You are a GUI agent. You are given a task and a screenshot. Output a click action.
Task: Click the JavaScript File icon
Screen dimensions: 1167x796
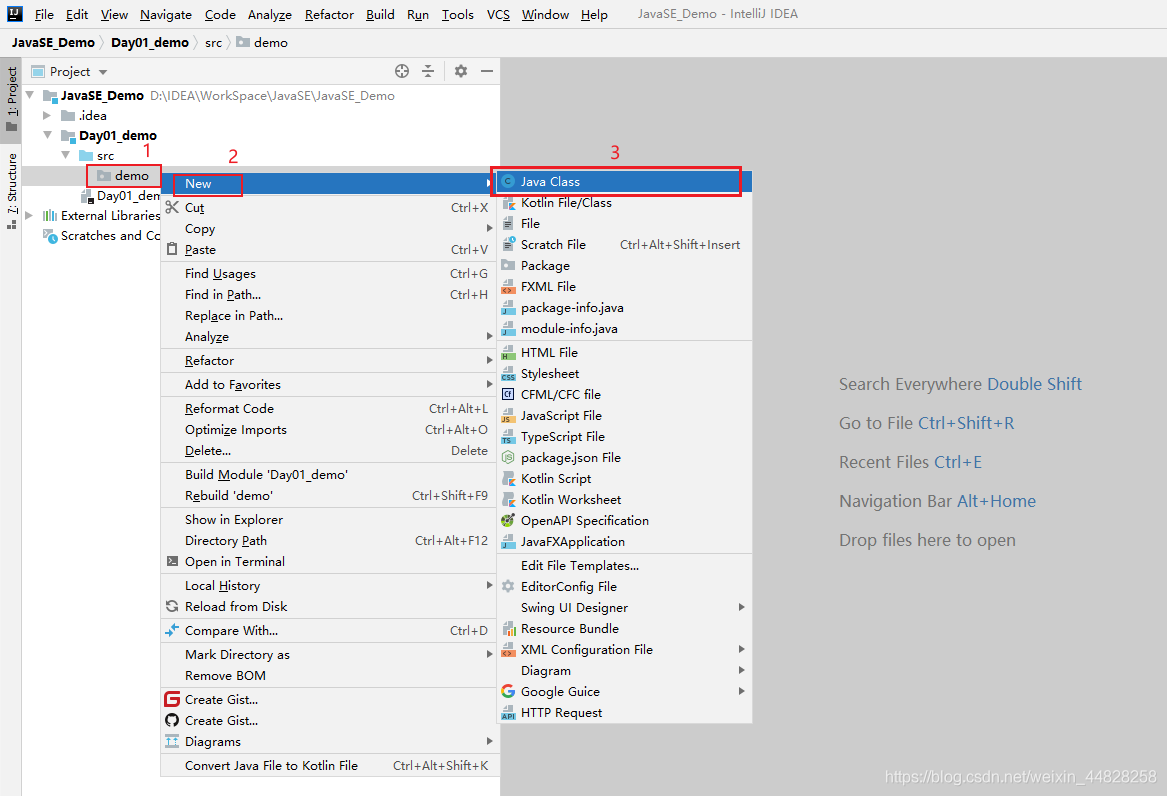coord(508,416)
